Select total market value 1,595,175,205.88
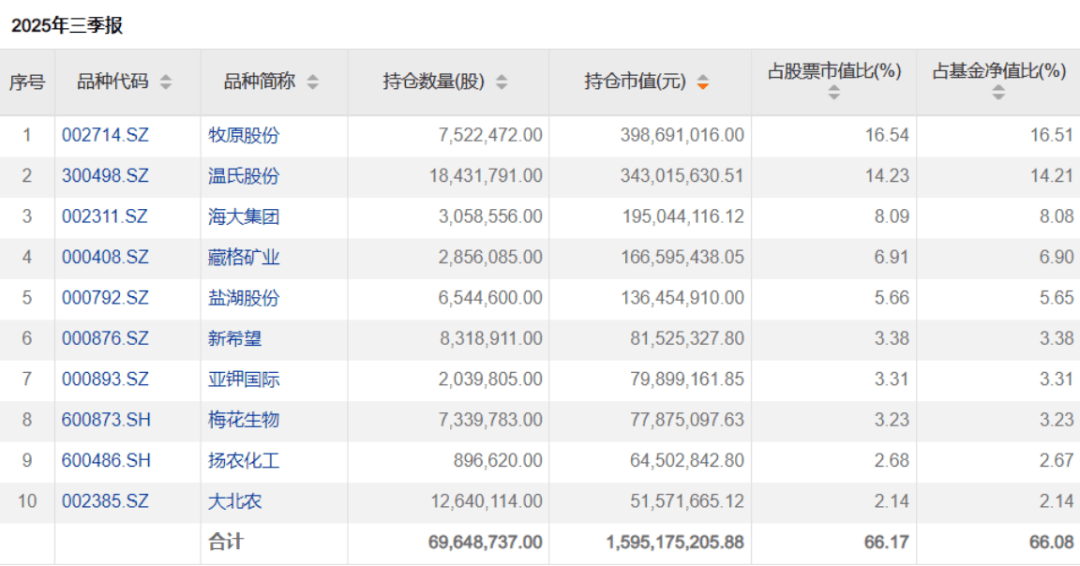This screenshot has width=1080, height=566. coord(675,542)
